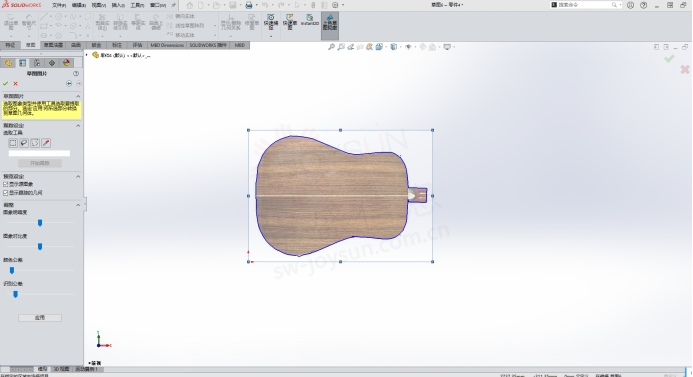693x377 pixels.
Task: Collapse the 预览设定 section chevron
Action: (78, 177)
